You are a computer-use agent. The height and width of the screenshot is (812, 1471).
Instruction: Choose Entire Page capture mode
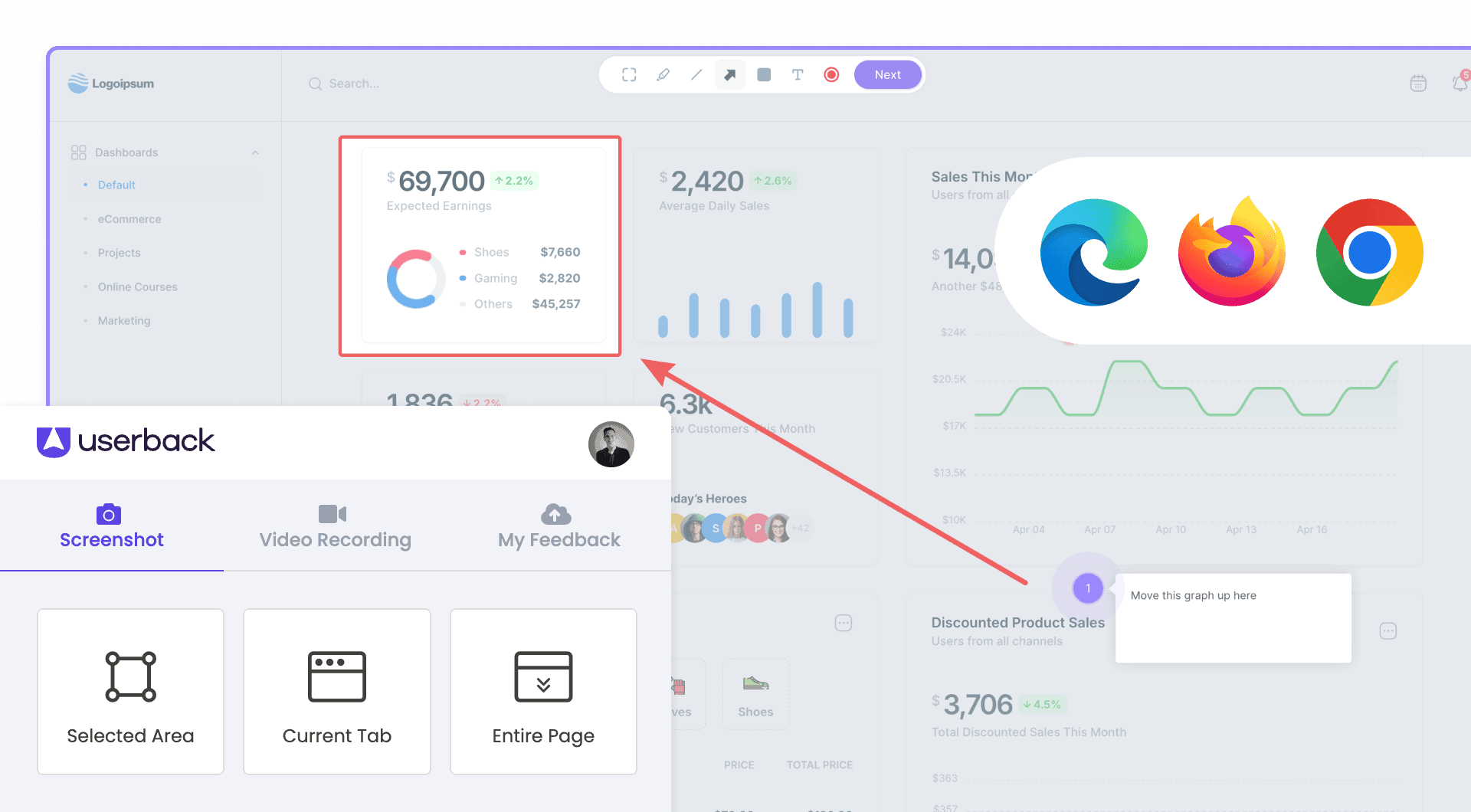(x=542, y=691)
